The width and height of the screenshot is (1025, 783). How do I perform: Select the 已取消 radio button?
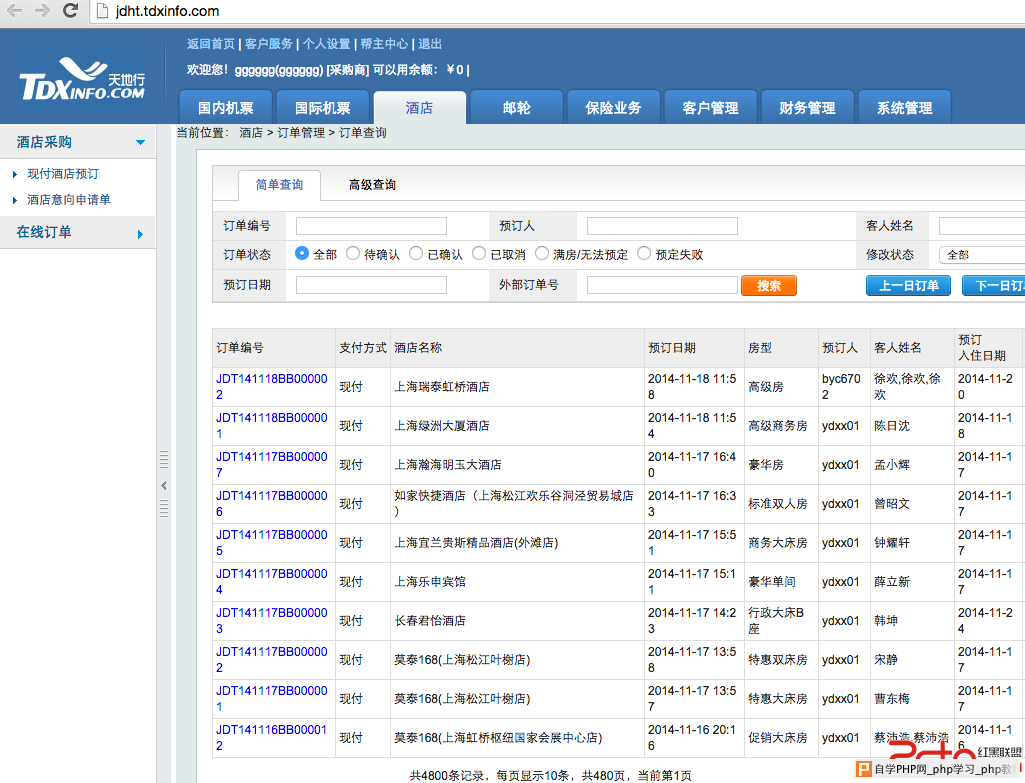click(479, 253)
